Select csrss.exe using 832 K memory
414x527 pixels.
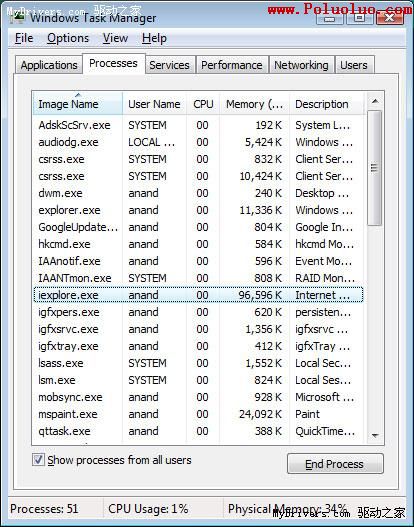coord(198,159)
